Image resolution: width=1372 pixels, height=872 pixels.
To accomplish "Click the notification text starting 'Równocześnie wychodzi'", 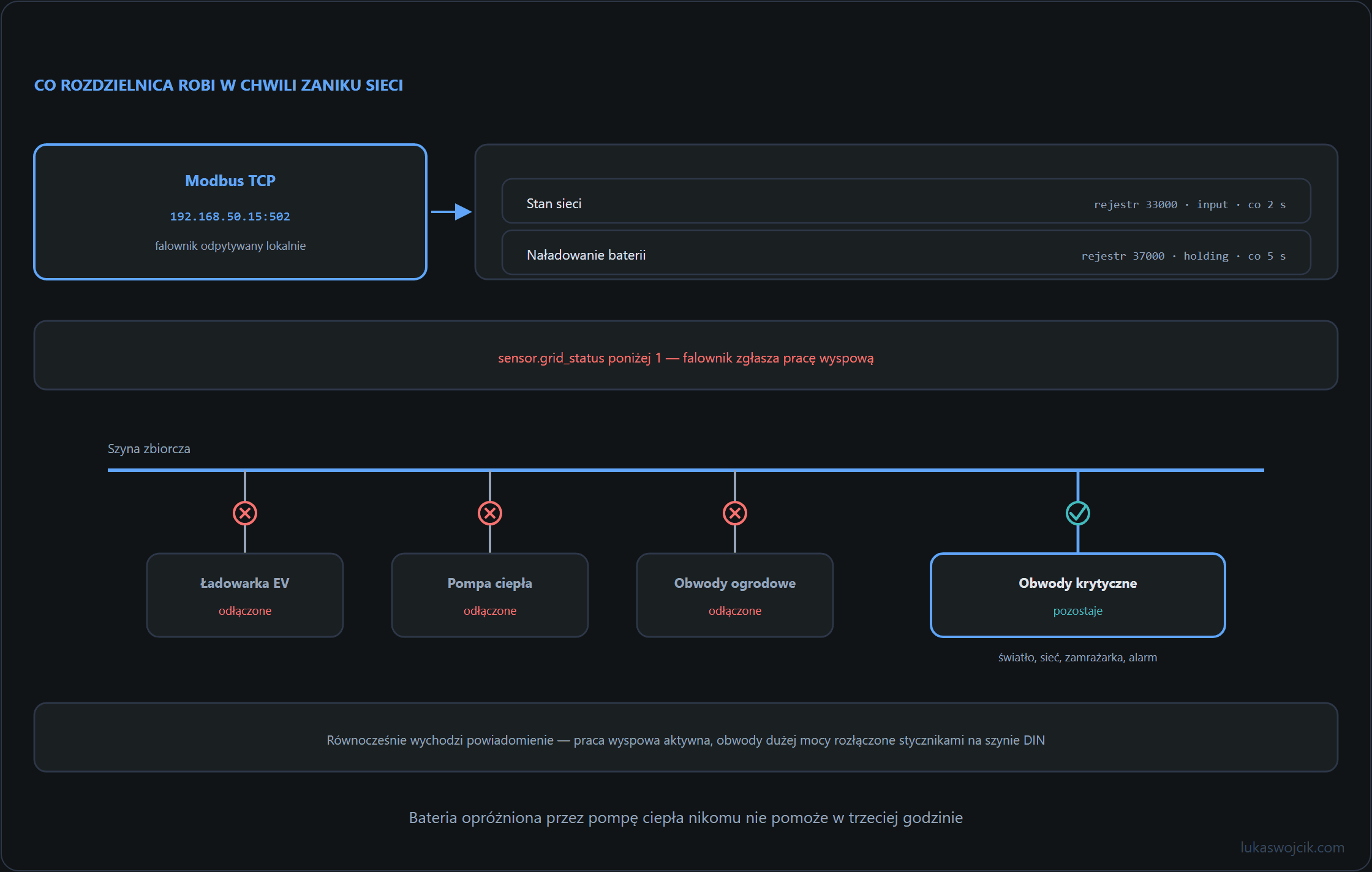I will [x=686, y=740].
